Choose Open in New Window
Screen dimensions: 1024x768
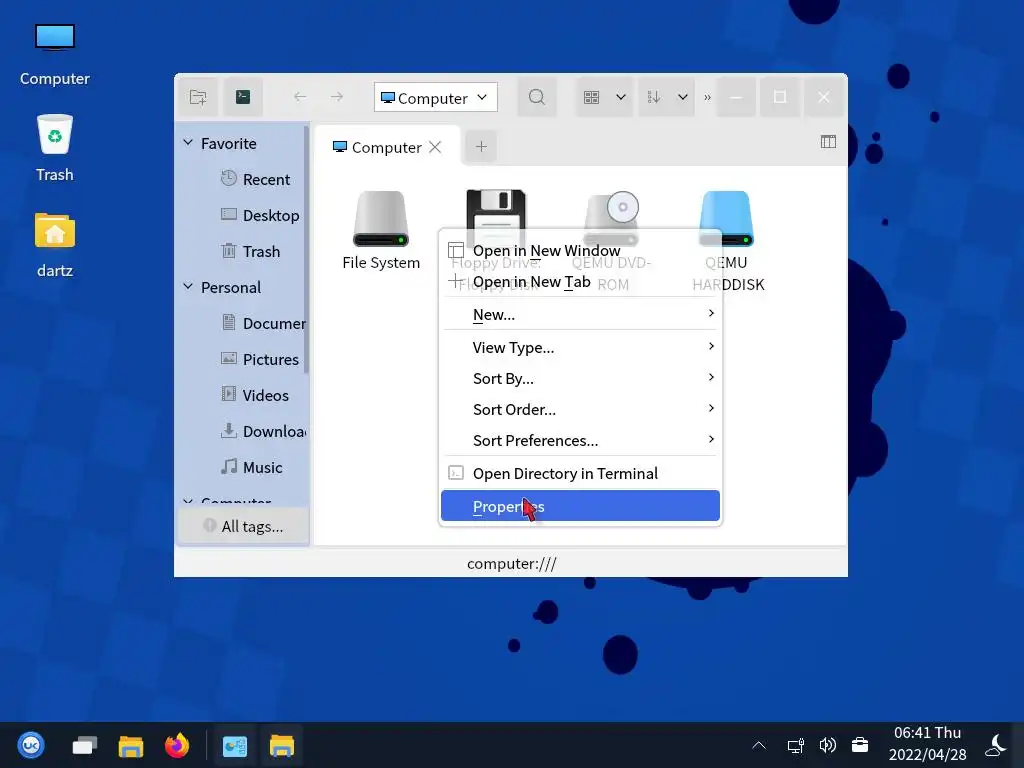pyautogui.click(x=580, y=251)
